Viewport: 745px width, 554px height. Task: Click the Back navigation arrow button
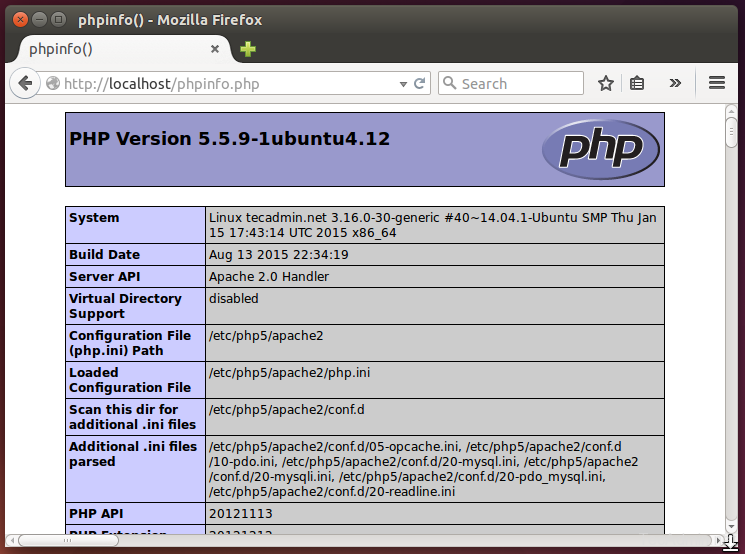[x=25, y=84]
